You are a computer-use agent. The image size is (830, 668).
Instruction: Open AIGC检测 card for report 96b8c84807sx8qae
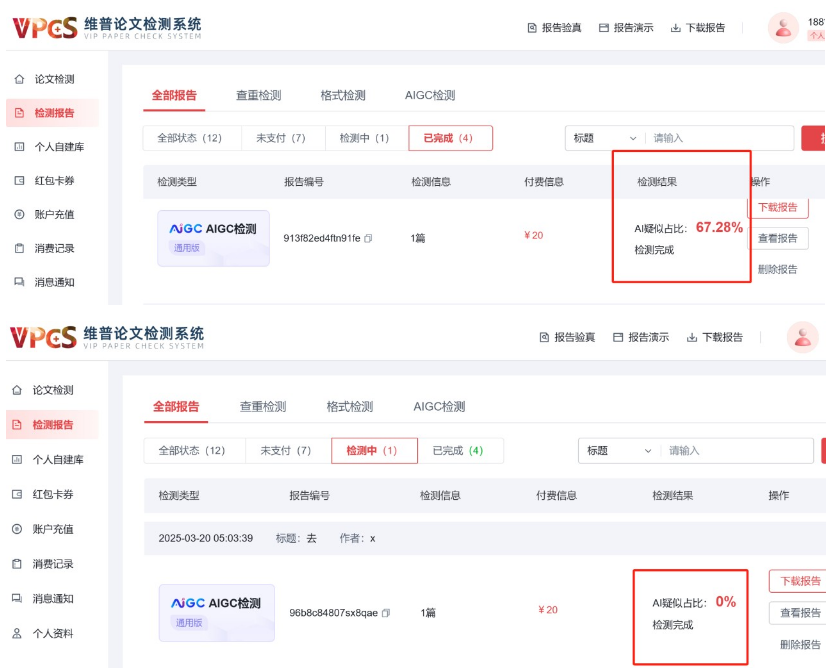pos(216,613)
